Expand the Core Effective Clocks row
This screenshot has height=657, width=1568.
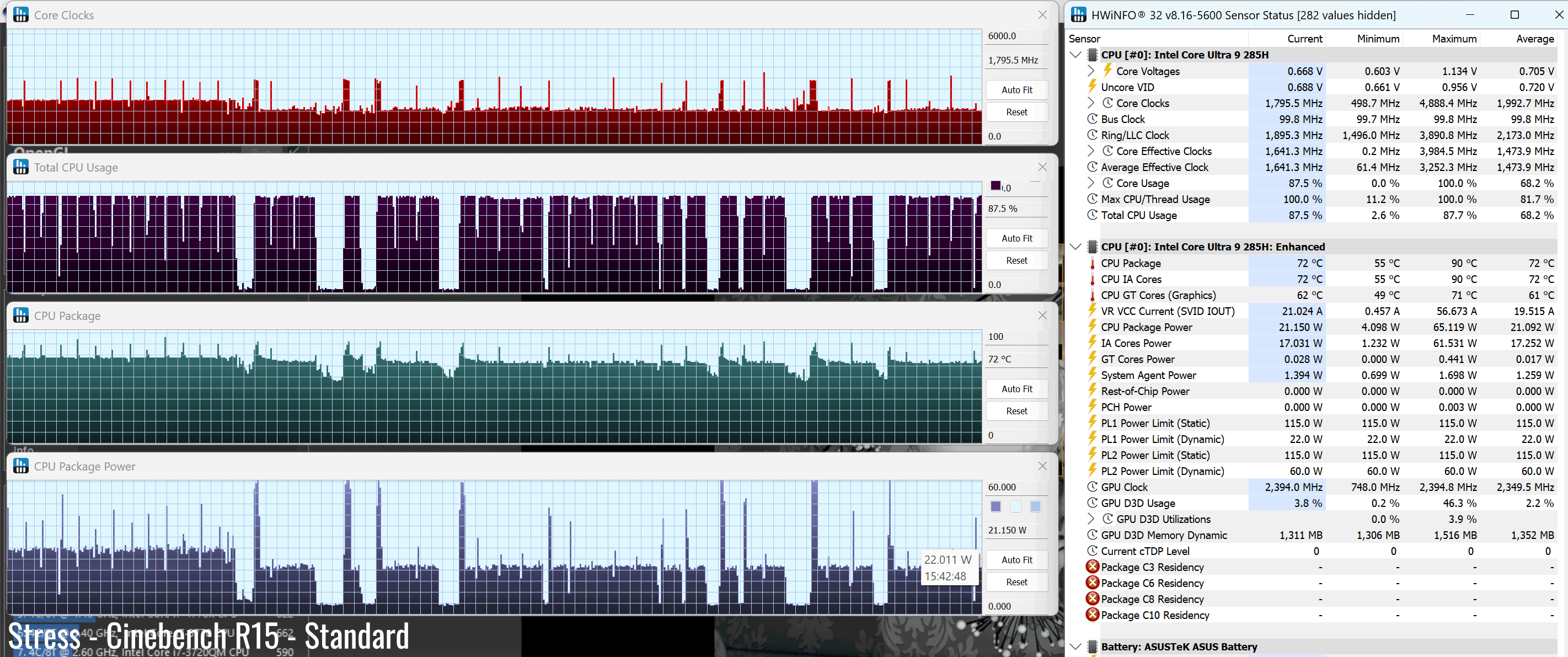pyautogui.click(x=1091, y=151)
